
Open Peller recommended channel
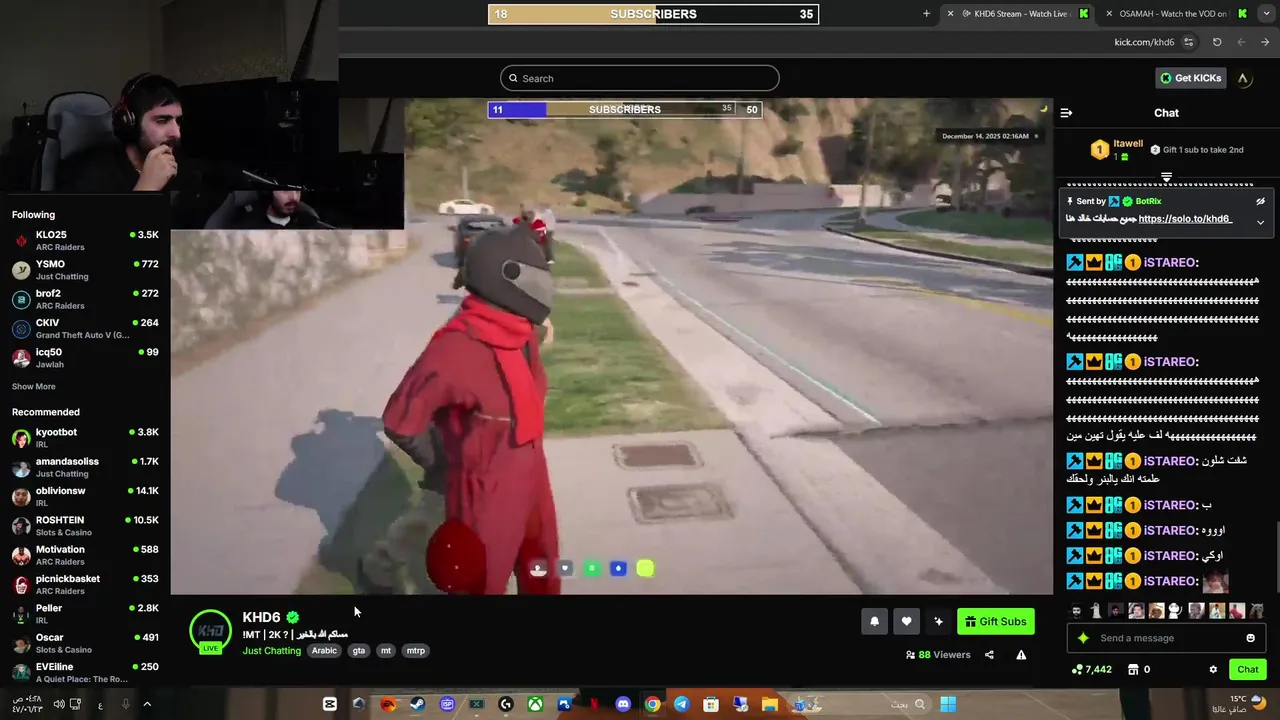point(85,613)
